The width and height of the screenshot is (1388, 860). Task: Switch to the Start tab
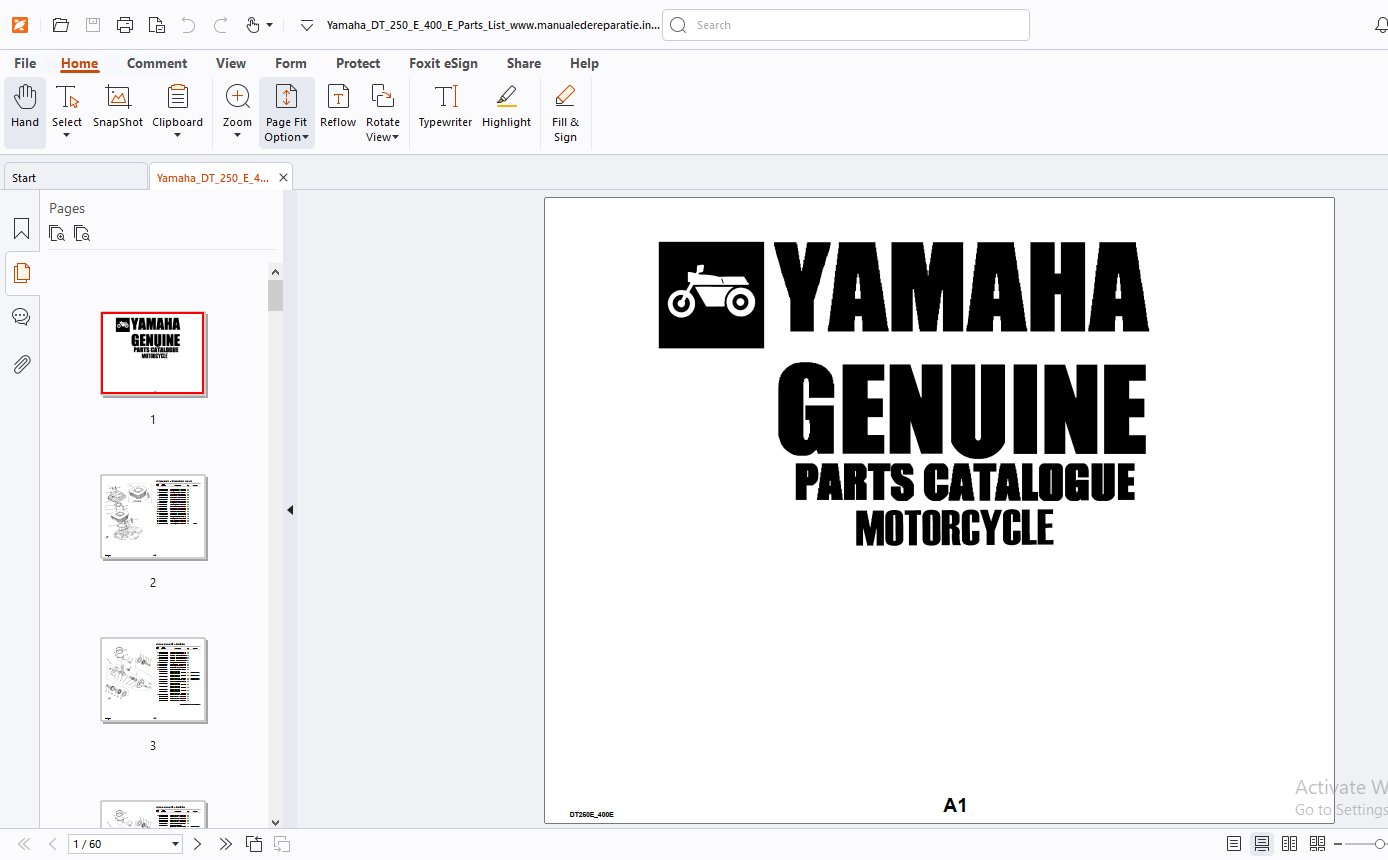(x=75, y=178)
